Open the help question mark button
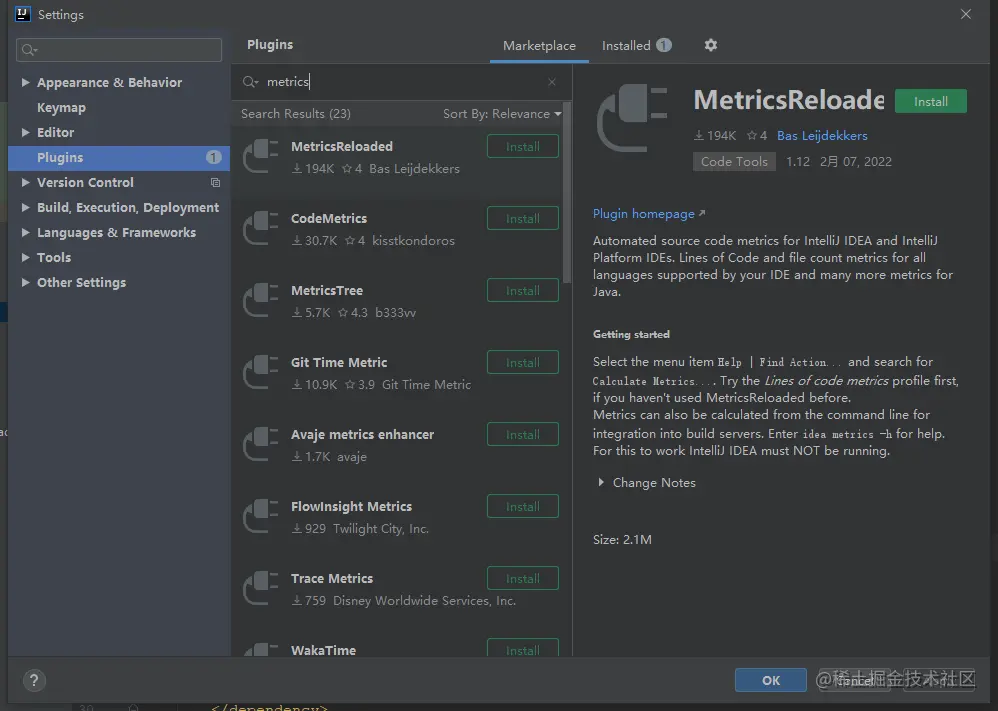The height and width of the screenshot is (711, 998). pos(33,680)
